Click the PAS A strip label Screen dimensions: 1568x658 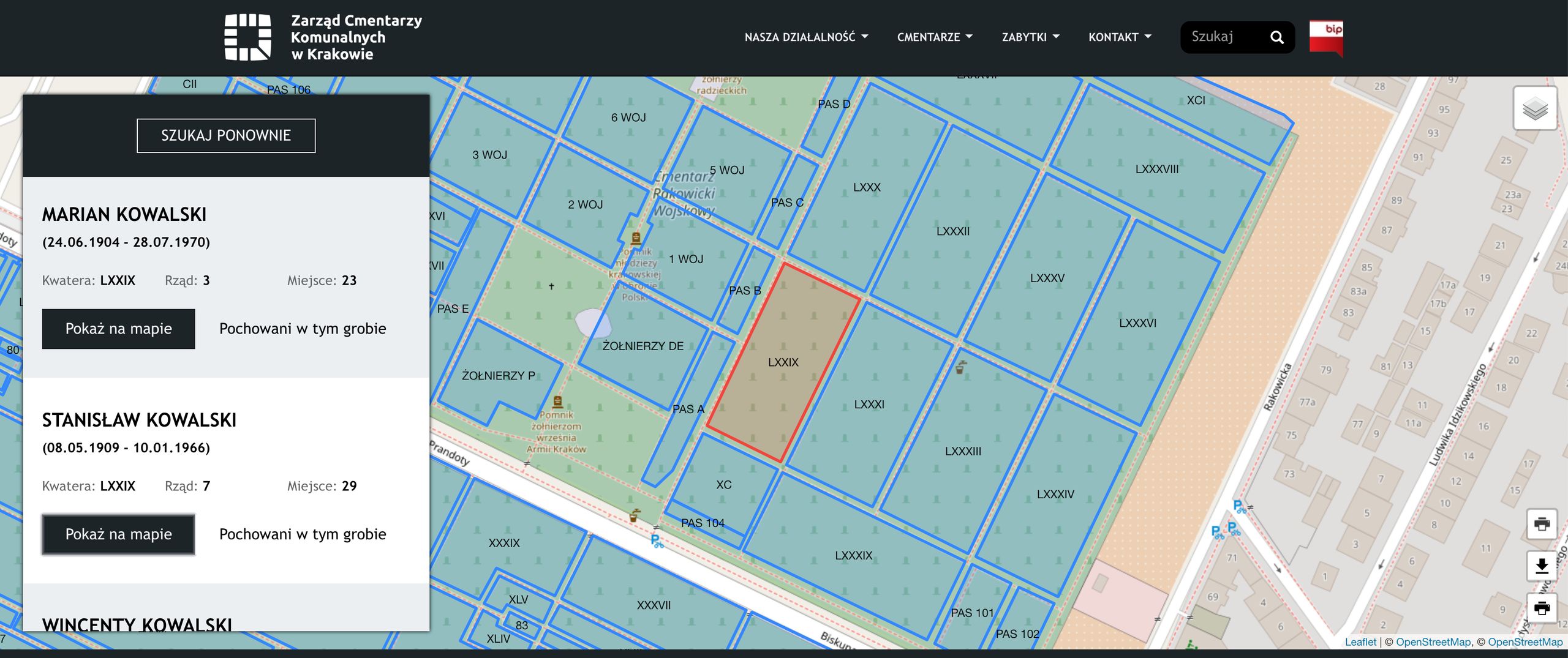(x=688, y=409)
